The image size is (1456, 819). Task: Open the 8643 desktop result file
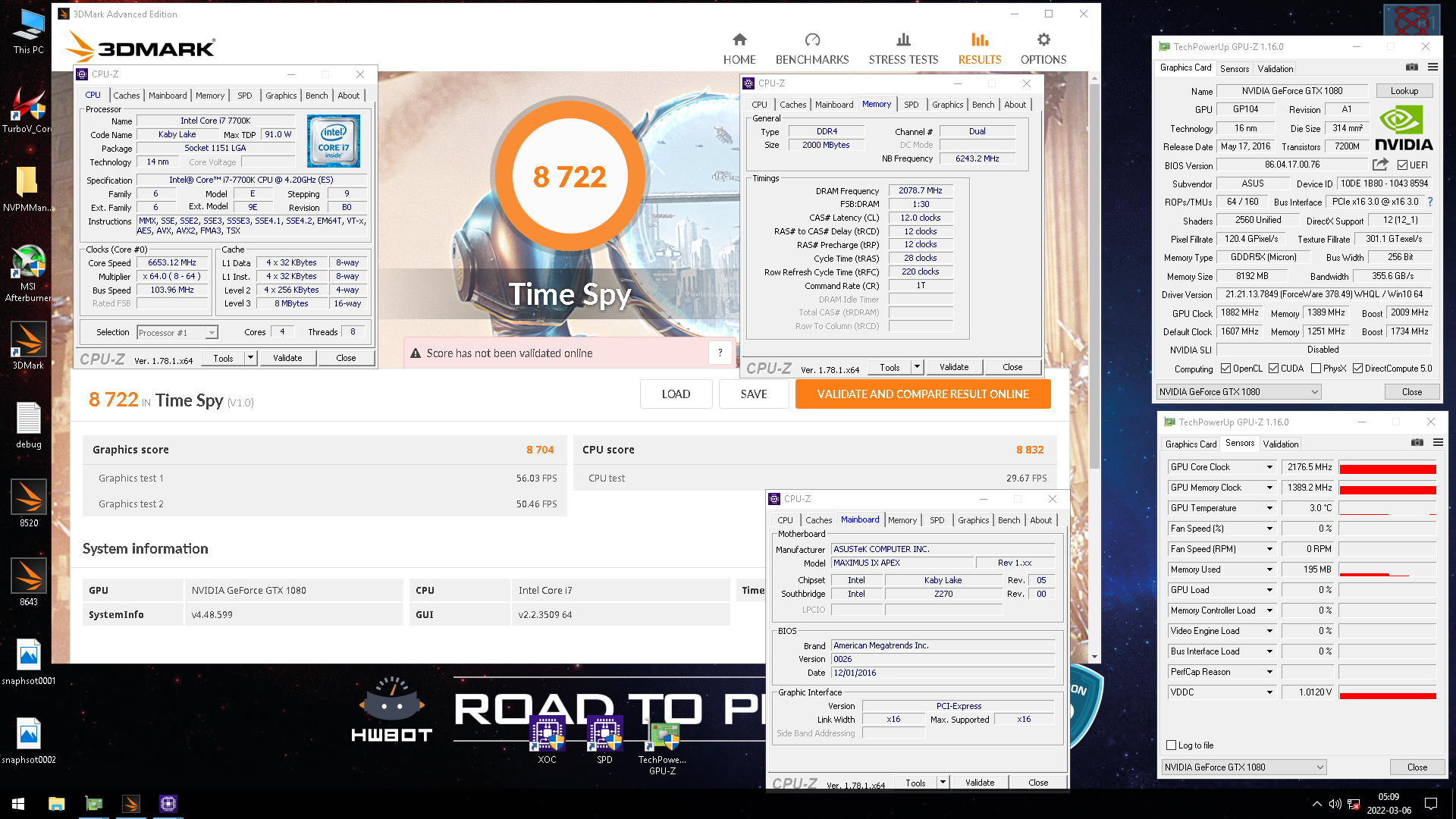[x=28, y=584]
